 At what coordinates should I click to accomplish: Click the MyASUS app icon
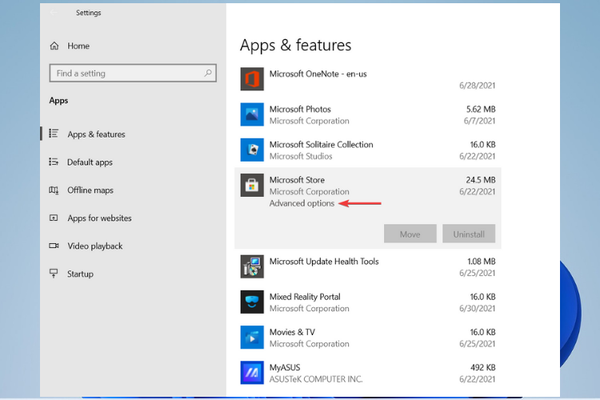[x=252, y=373]
